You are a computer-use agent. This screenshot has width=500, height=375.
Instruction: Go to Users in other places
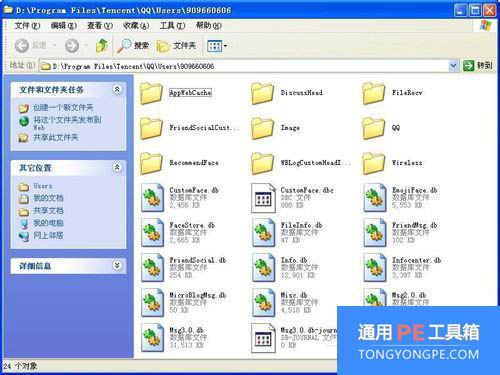click(43, 186)
